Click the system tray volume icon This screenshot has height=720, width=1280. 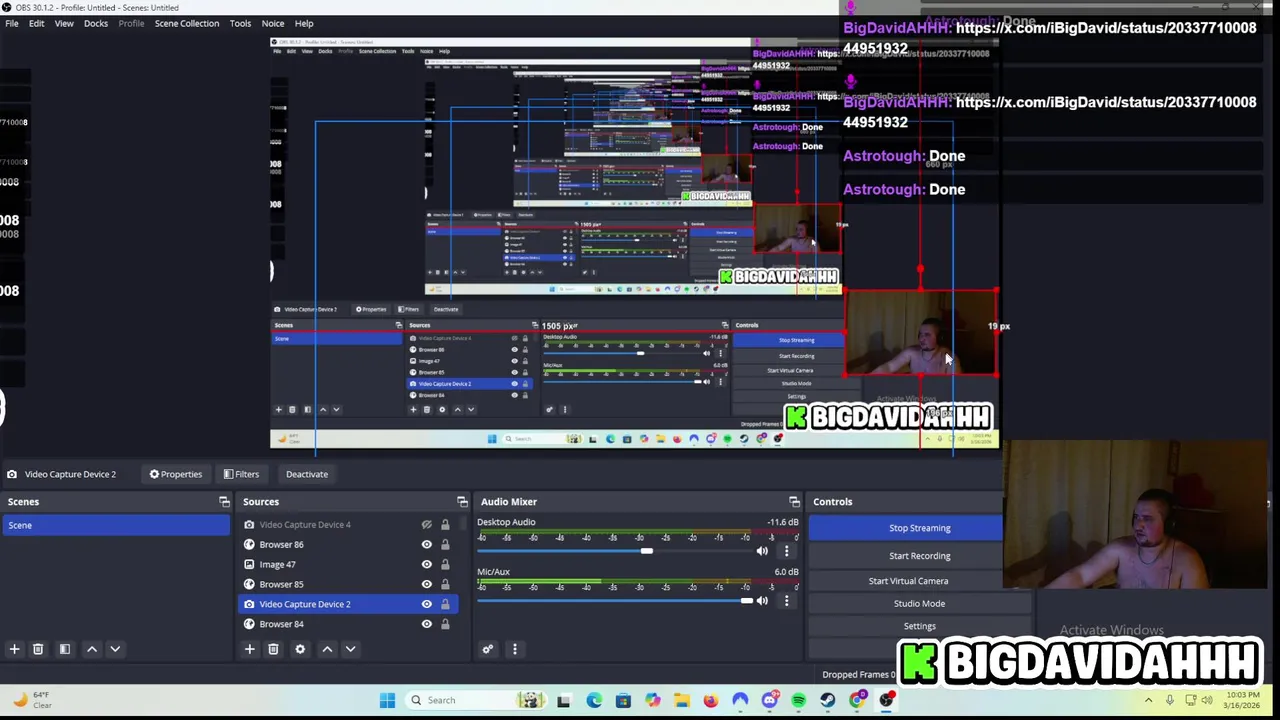(1207, 700)
